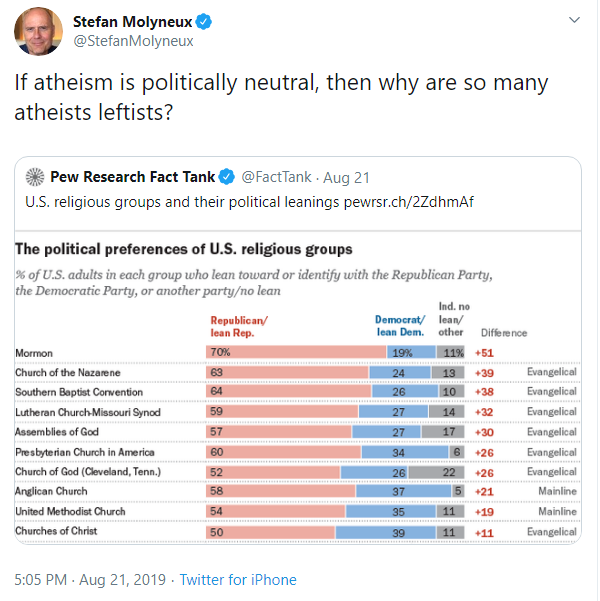Open the @StefanMolyneux handle

[133, 41]
